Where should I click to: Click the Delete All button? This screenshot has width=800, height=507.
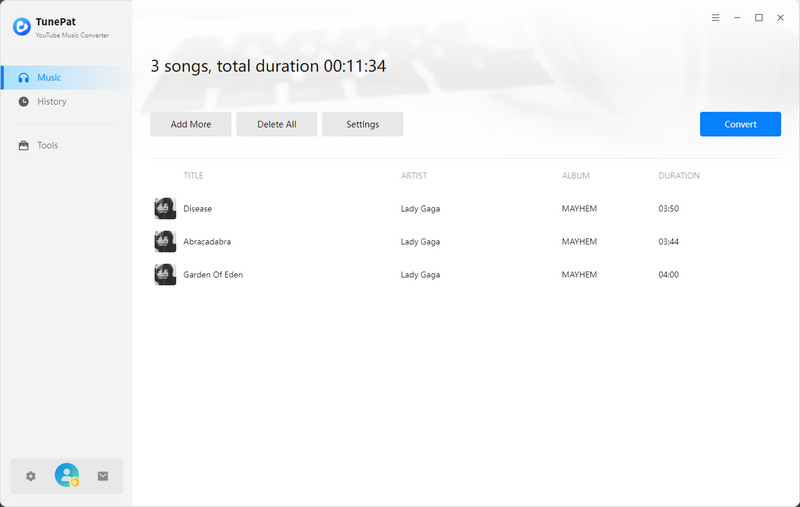[277, 124]
